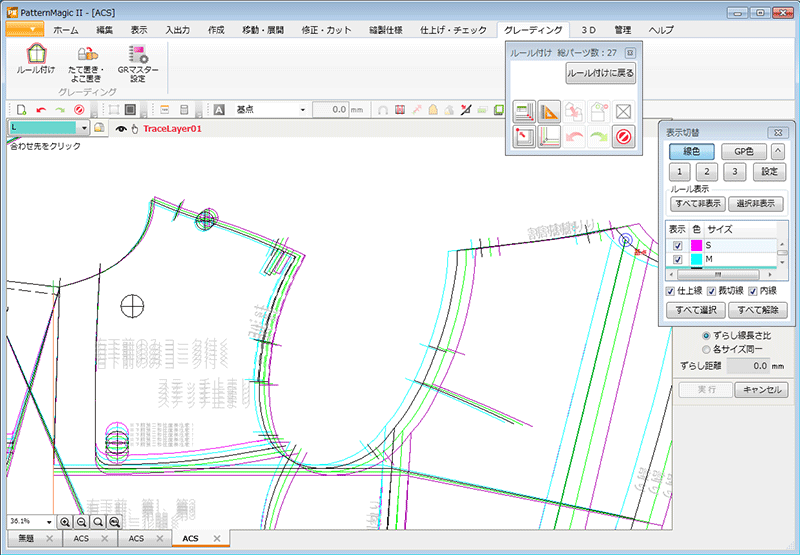Click the axis lines icon in ルール付け panel
Viewport: 800px width, 555px height.
pos(549,137)
